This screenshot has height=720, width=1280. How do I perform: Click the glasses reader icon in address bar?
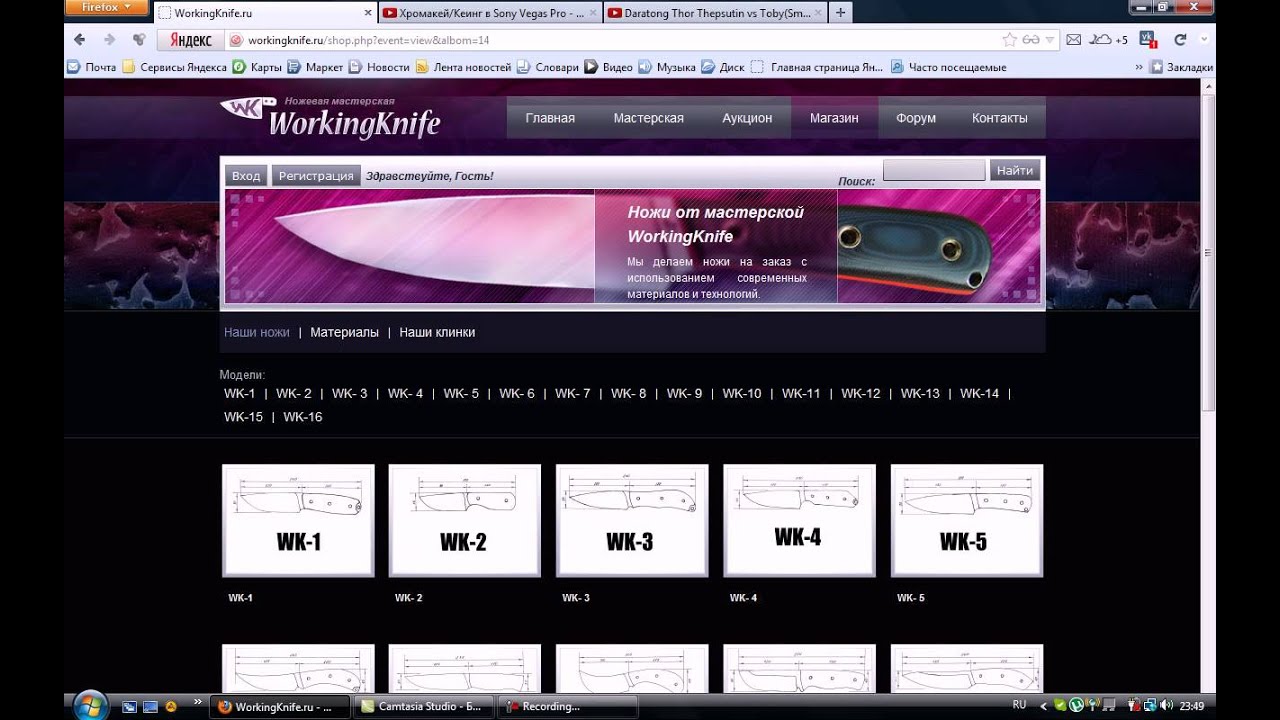[x=1031, y=40]
